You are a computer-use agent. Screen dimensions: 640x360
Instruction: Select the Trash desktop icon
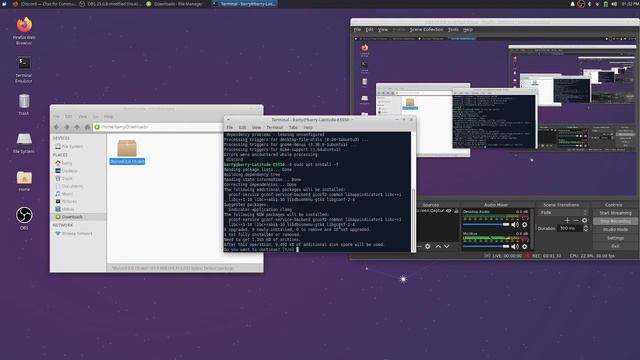coord(24,104)
